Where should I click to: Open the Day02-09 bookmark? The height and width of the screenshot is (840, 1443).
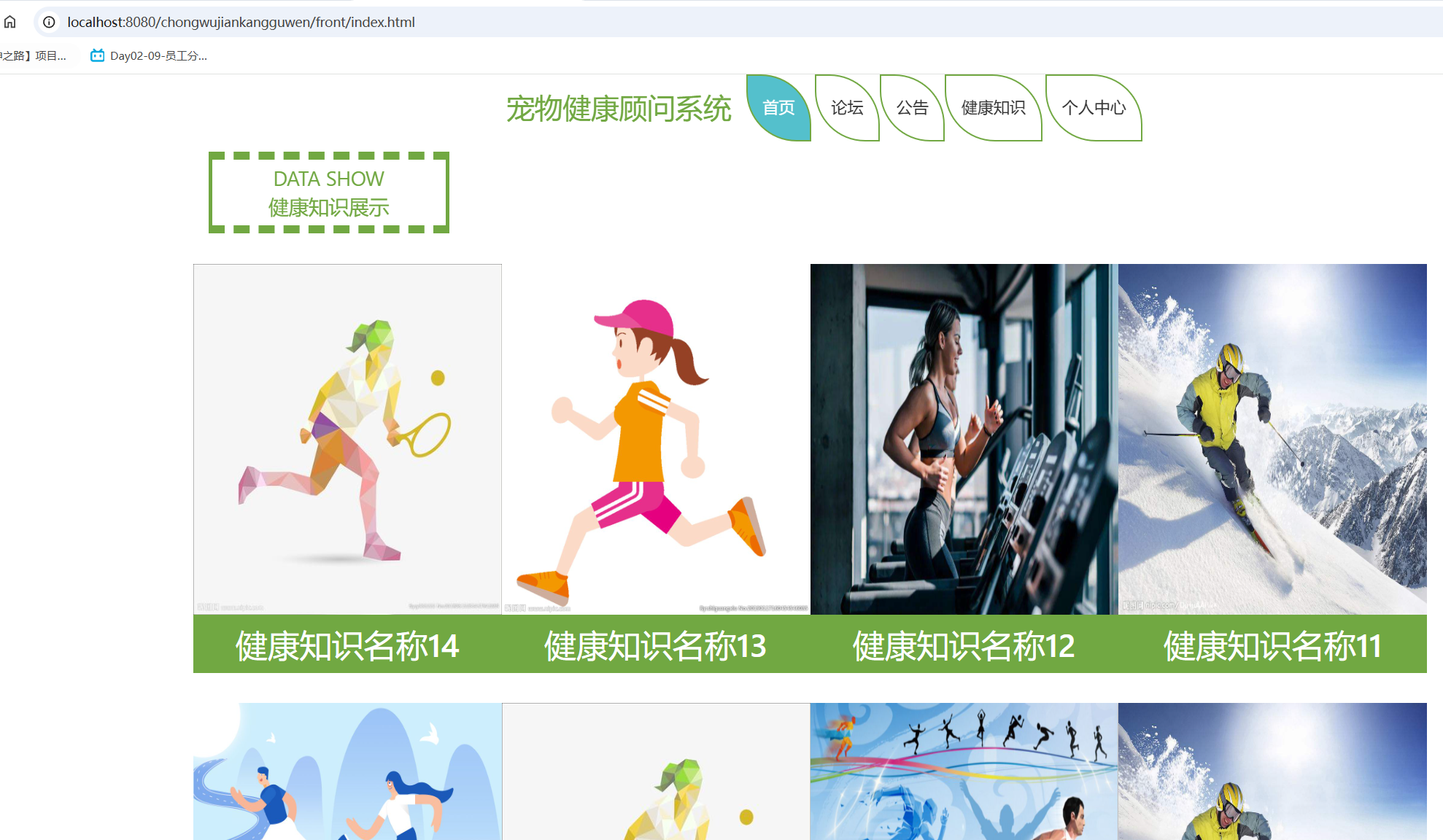[x=149, y=55]
